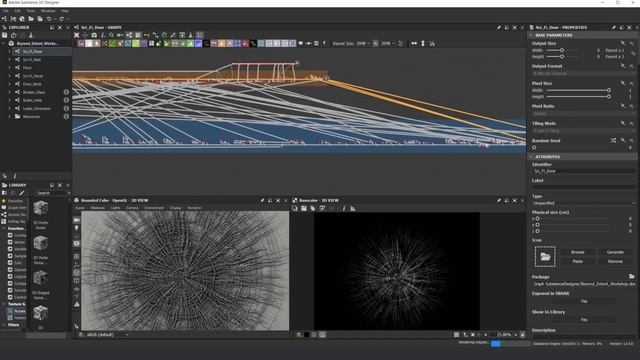
Task: Click the horizontal link display icon after Parent Size
Action: tap(414, 43)
